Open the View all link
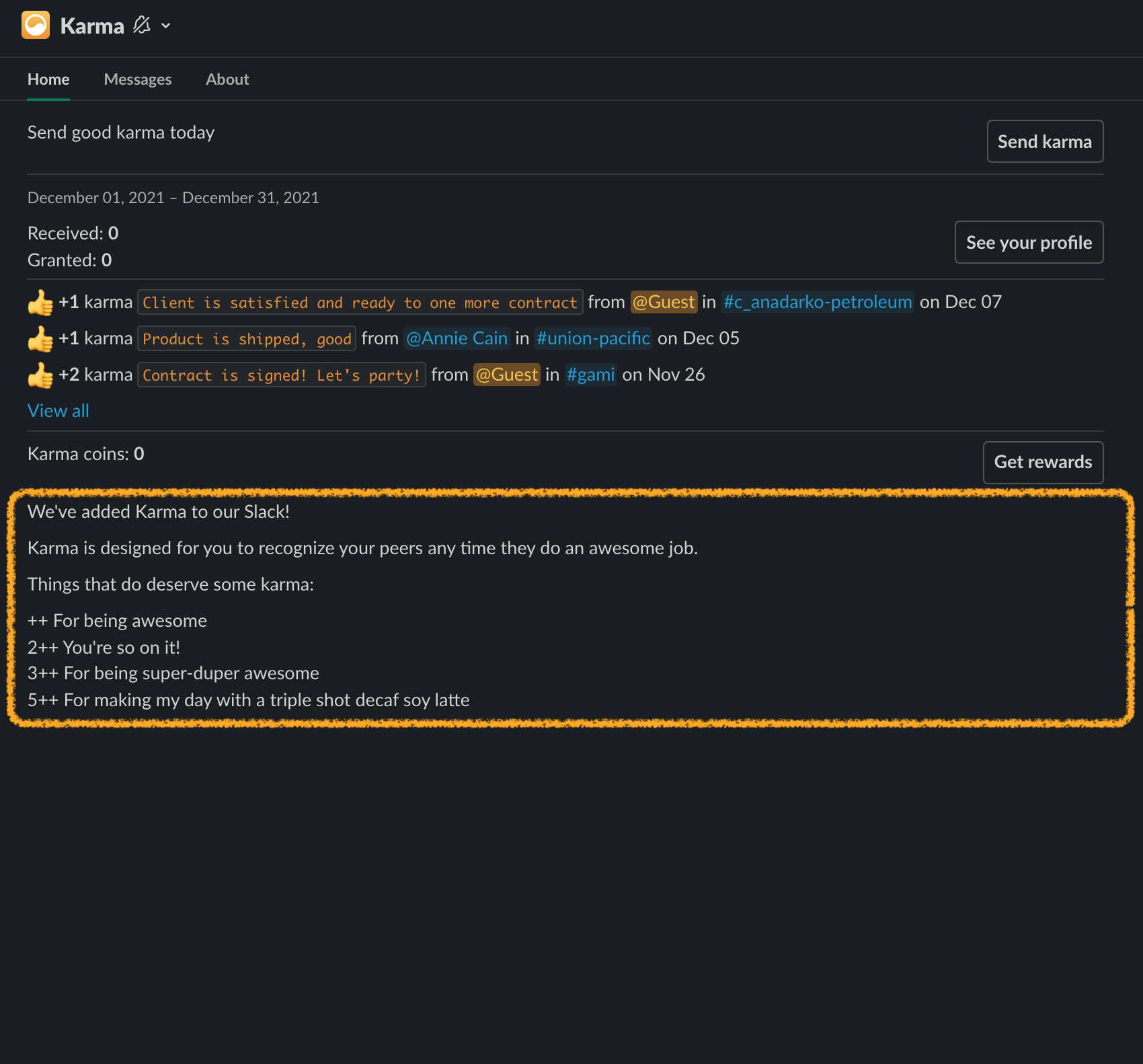 58,411
